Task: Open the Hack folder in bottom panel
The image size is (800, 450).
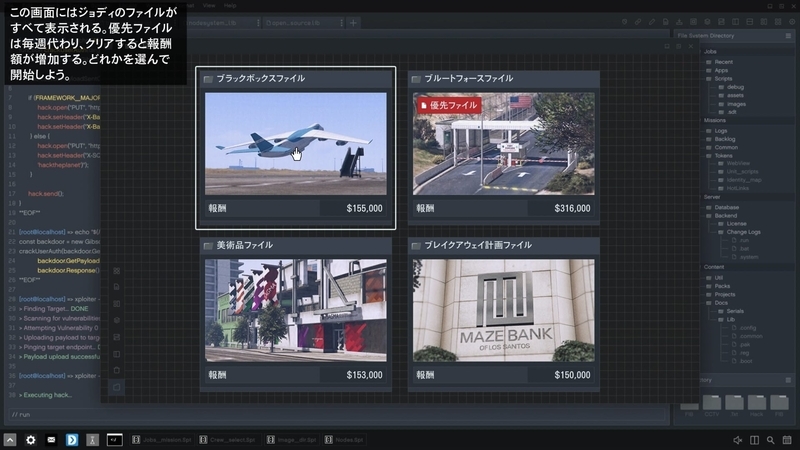Action: tap(757, 406)
